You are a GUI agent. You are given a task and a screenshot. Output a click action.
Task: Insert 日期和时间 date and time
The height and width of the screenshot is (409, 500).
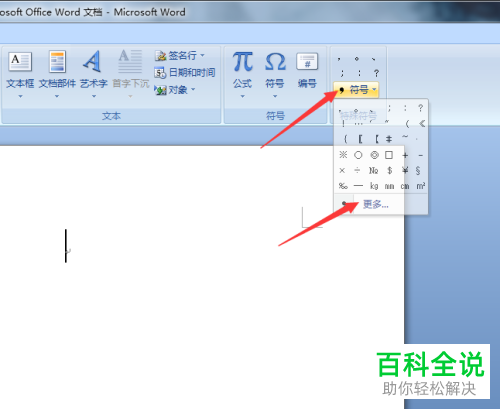(185, 72)
